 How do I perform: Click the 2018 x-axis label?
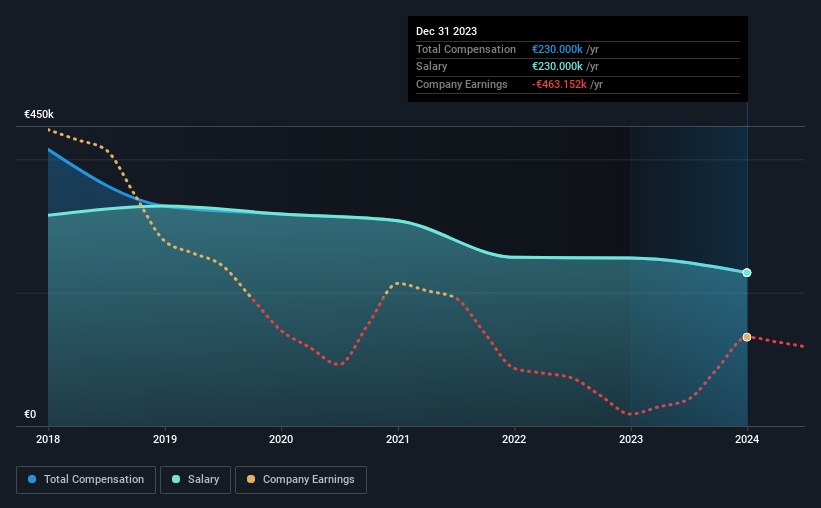click(48, 439)
